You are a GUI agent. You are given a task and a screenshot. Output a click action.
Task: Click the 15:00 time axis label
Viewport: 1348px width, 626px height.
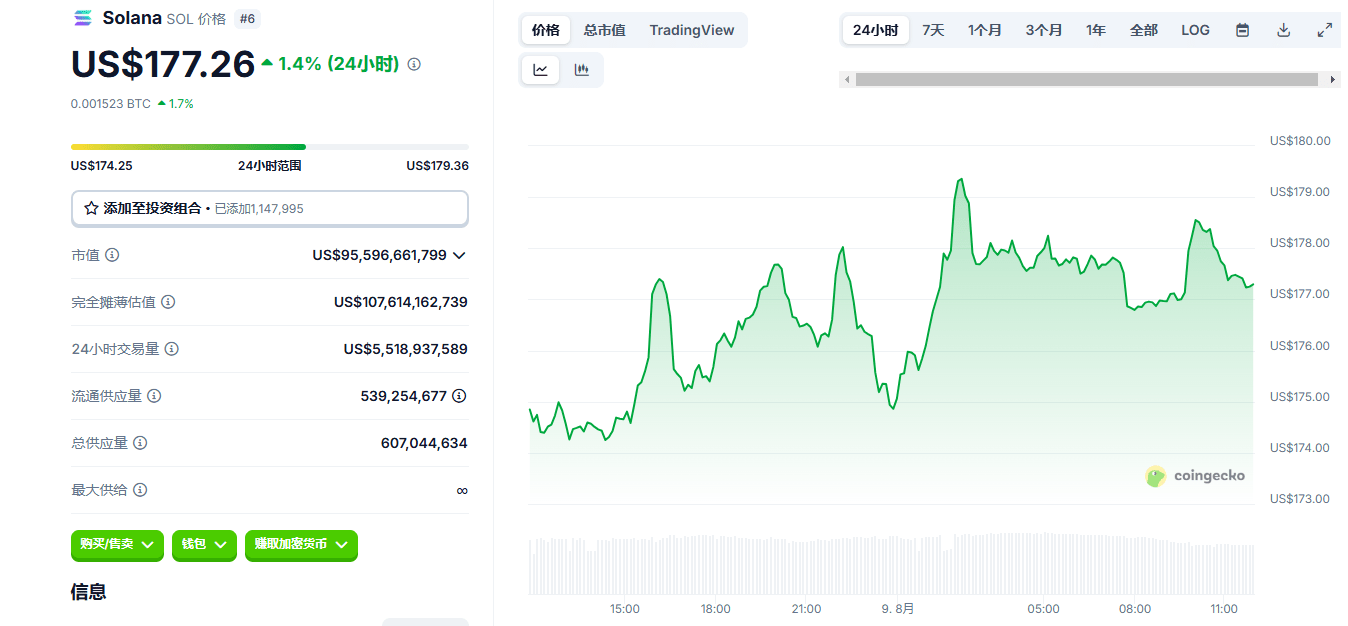625,609
